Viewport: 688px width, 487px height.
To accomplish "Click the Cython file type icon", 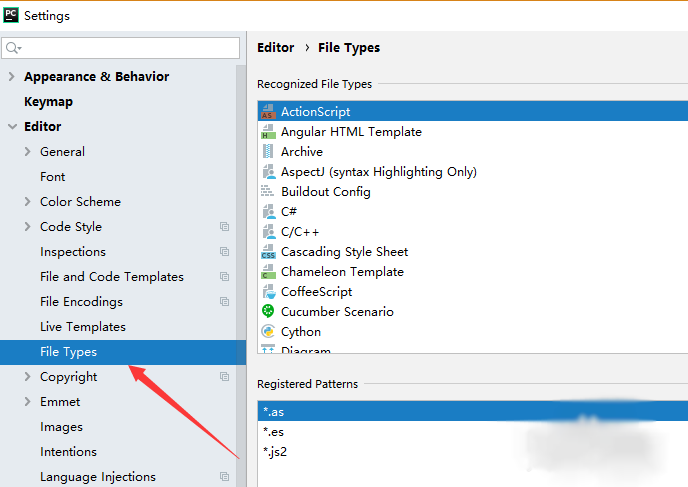I will click(x=268, y=332).
